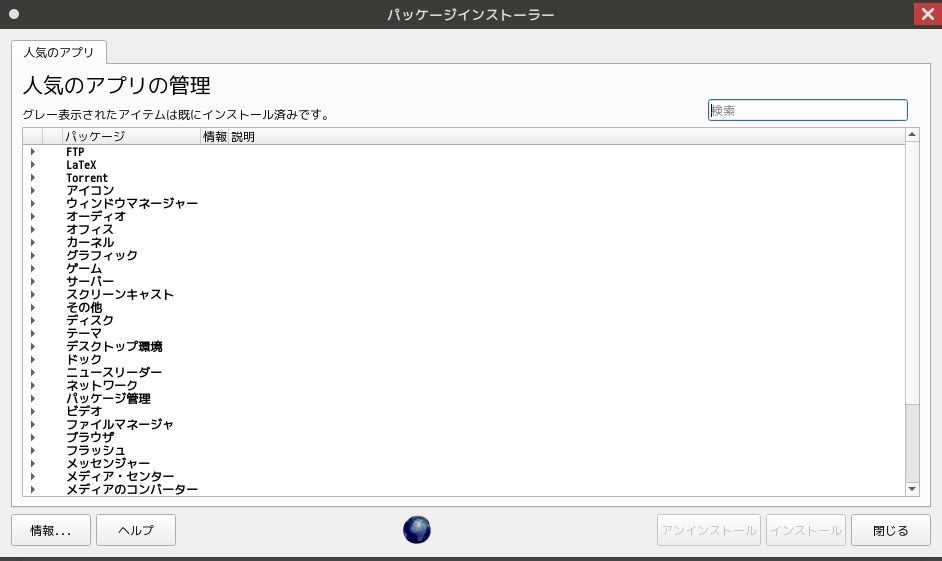
Task: Select the ネットワーク row text
Action: click(x=102, y=385)
